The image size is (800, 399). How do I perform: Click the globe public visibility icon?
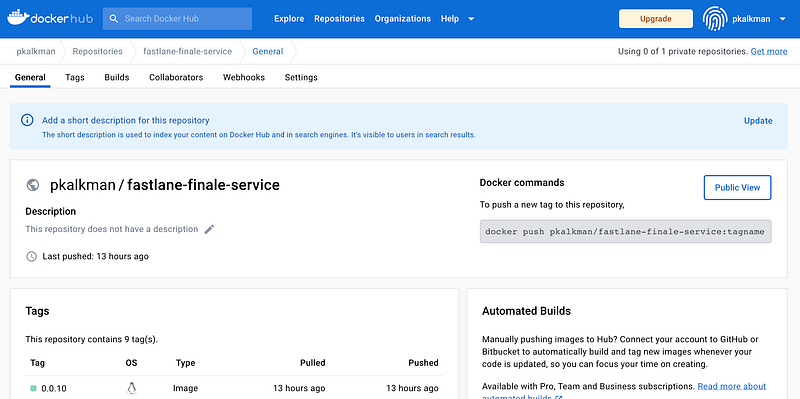(33, 185)
